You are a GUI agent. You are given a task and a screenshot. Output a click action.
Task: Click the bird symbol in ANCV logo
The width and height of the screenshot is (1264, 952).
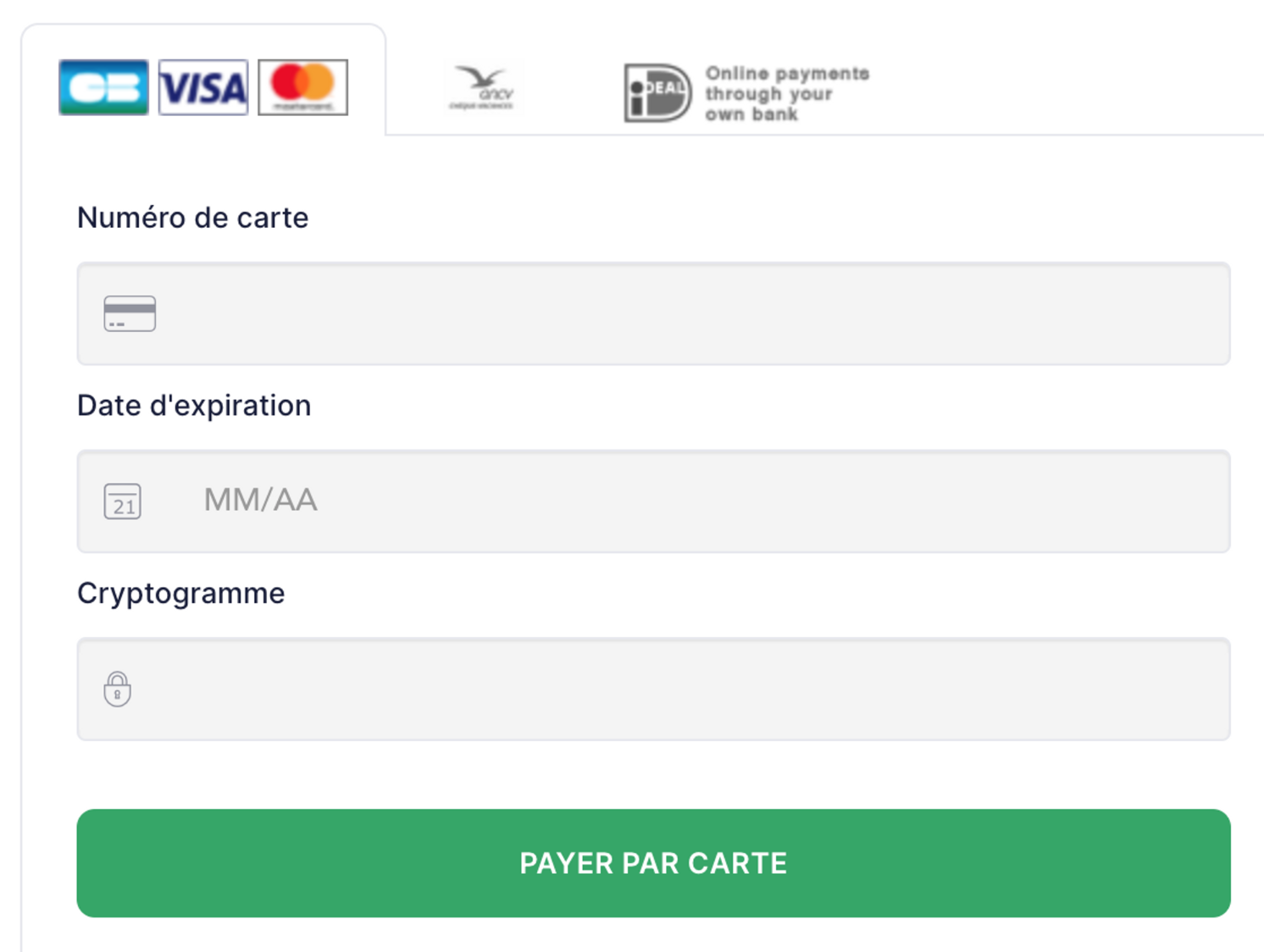(480, 78)
